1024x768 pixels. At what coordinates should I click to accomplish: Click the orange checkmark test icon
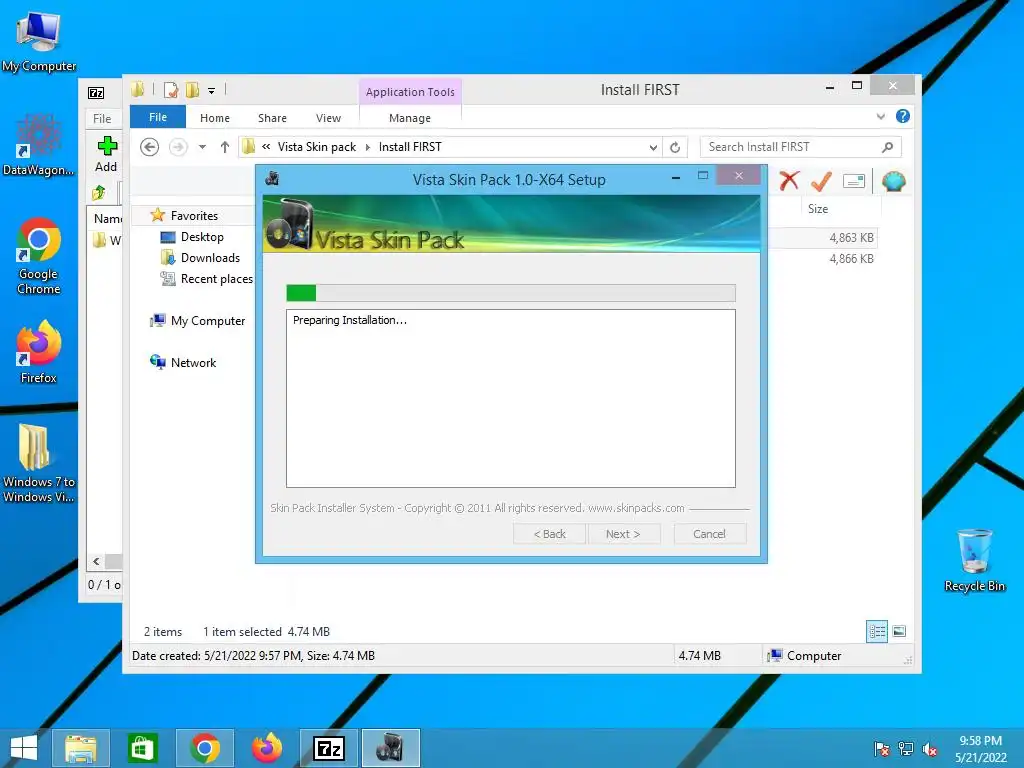coord(821,181)
